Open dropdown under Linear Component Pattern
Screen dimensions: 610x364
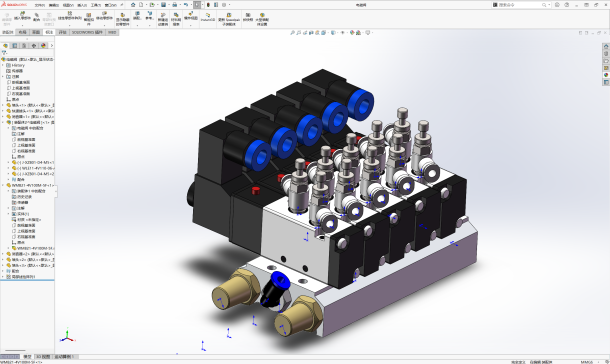(70, 25)
